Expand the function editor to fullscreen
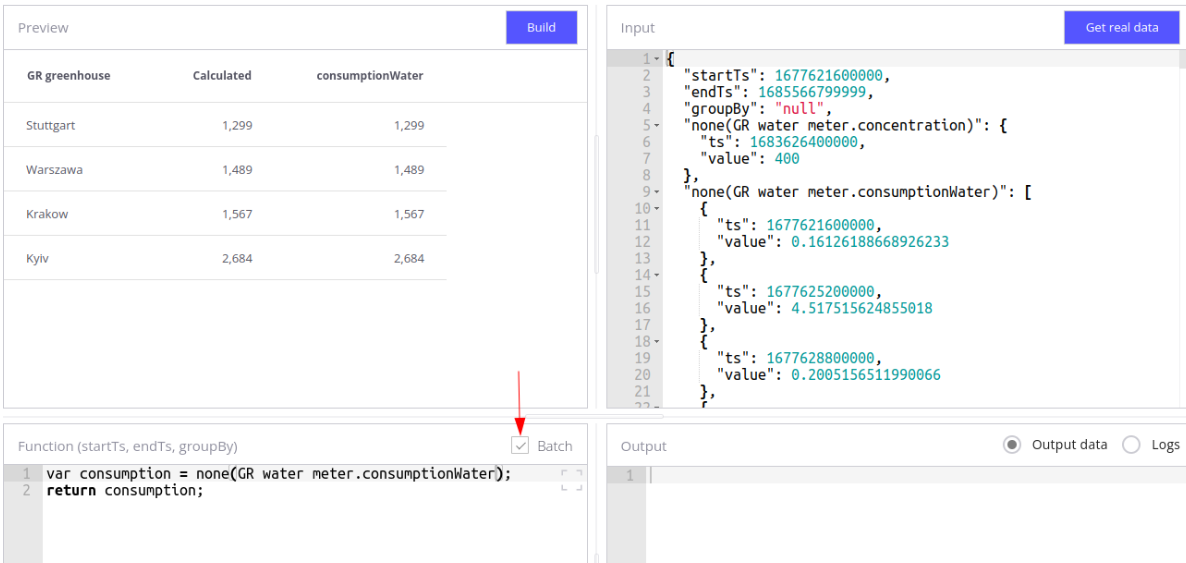The width and height of the screenshot is (1186, 563). [x=571, y=479]
